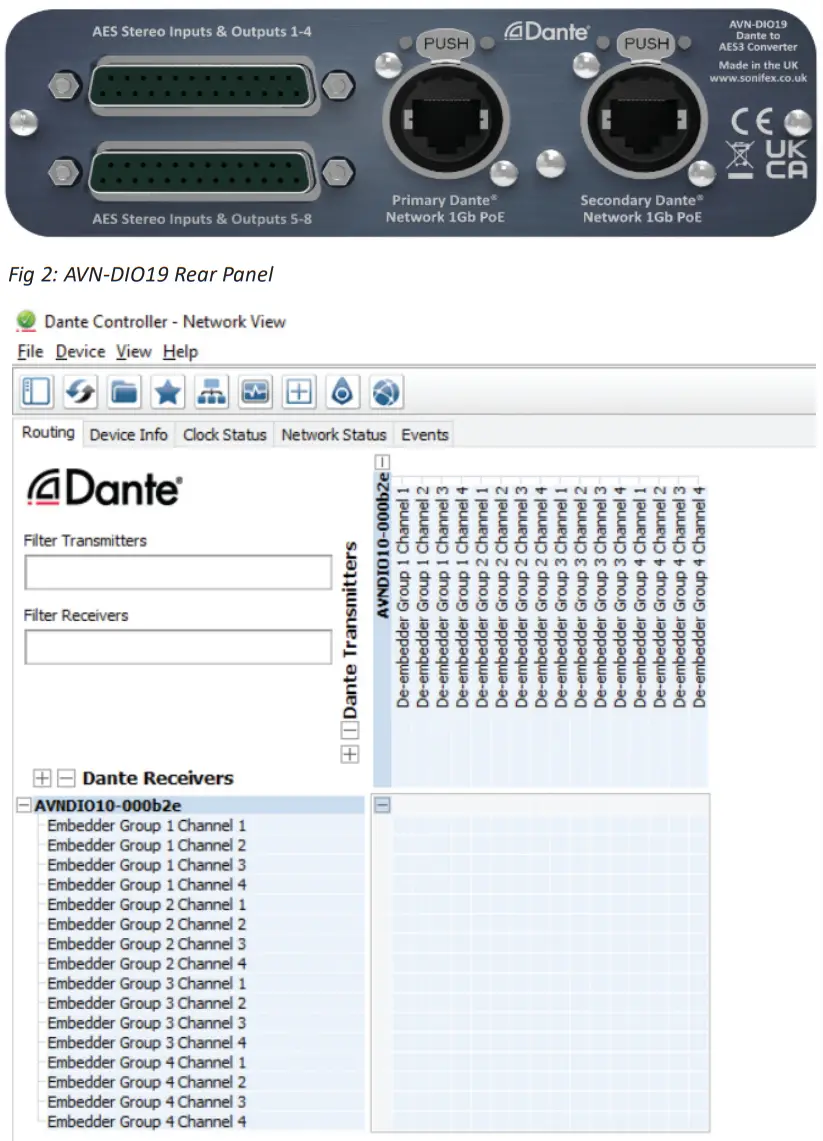
Task: Toggle the filter pane display
Action: click(x=35, y=391)
